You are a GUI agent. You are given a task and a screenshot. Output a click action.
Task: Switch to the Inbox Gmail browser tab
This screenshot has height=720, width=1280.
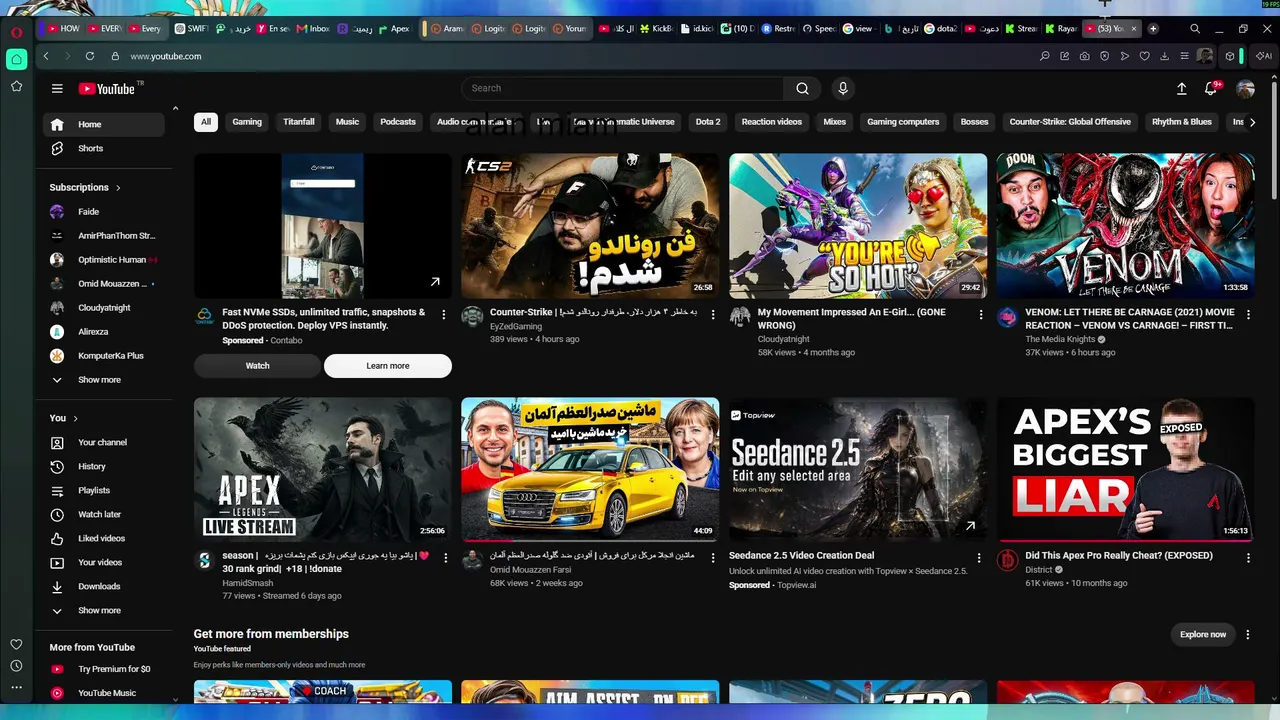[314, 29]
